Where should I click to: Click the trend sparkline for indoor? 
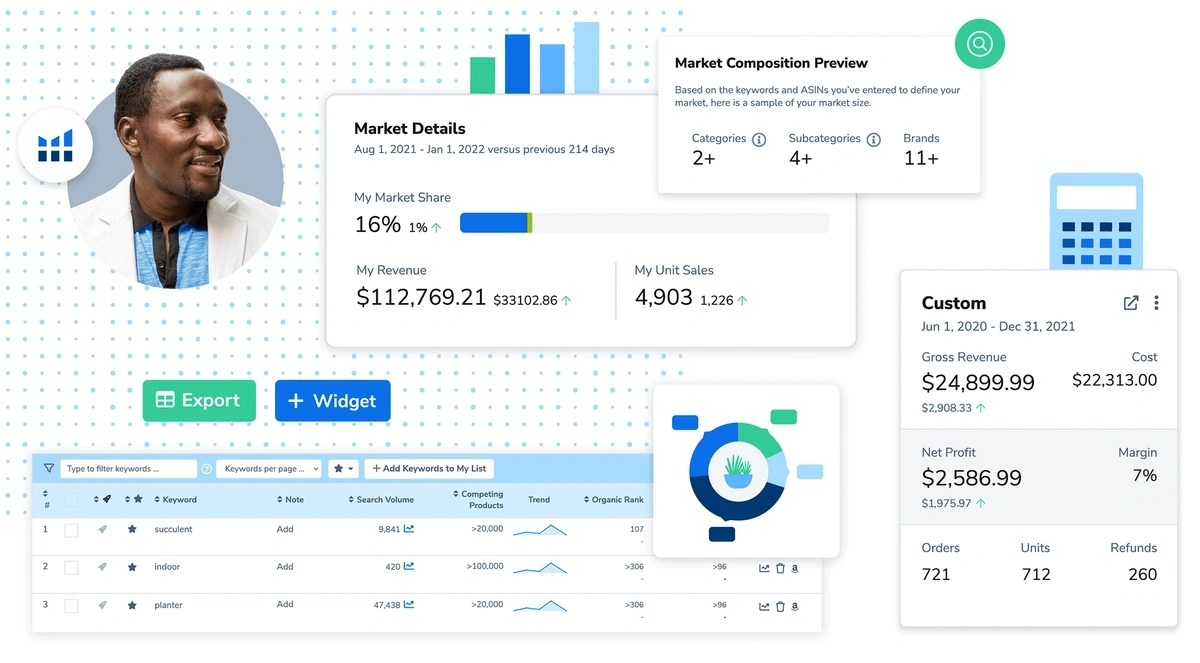pyautogui.click(x=540, y=567)
